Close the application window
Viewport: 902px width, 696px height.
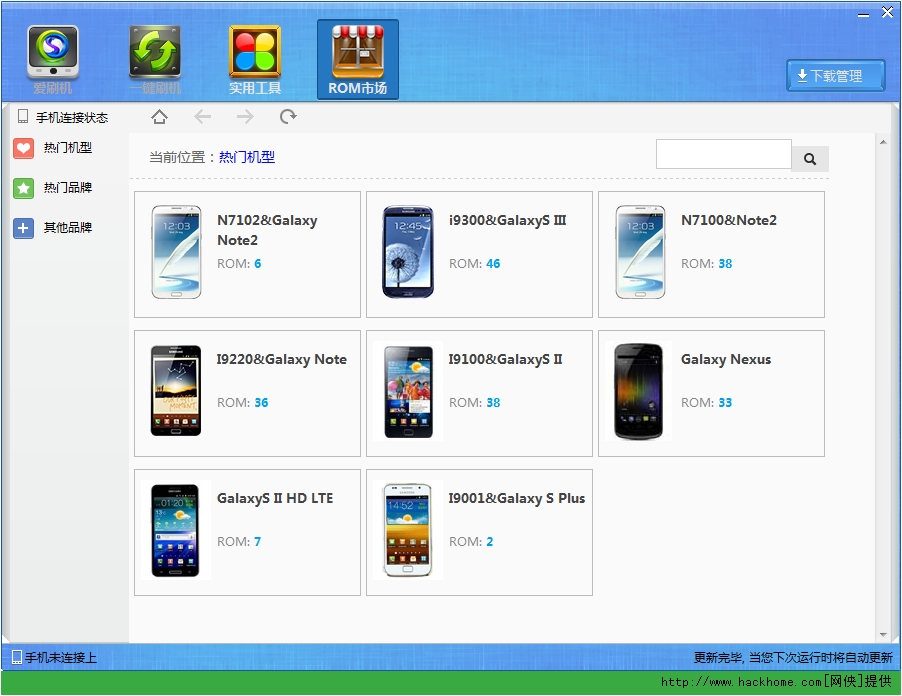pos(887,13)
